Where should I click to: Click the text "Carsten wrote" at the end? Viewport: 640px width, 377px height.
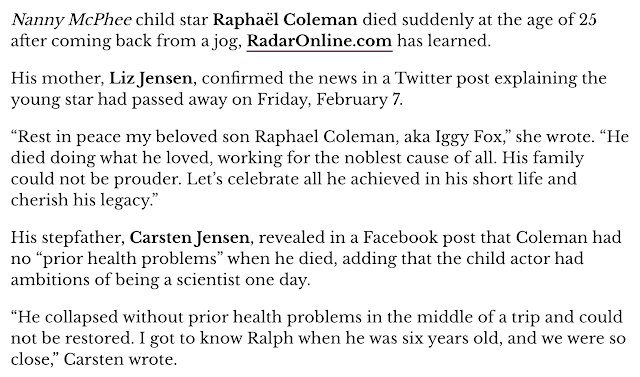[x=120, y=359]
